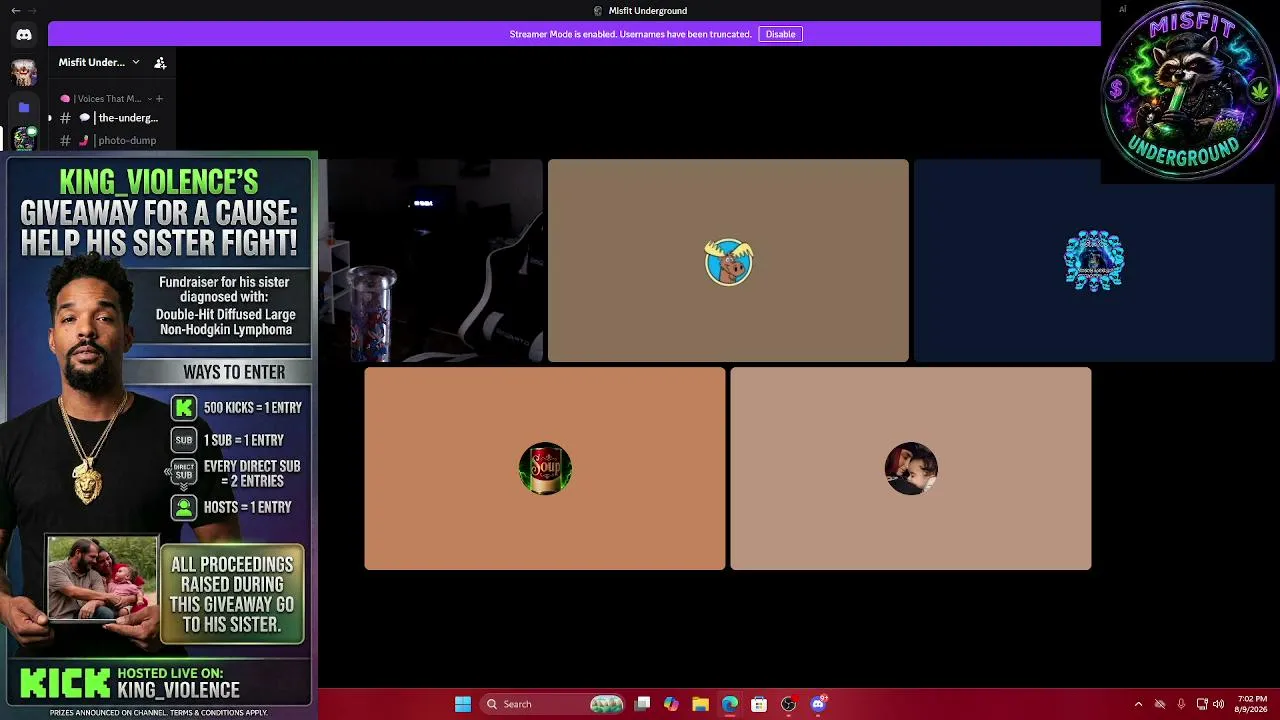Open the network status tray icon
Screen dimensions: 1280x720
pyautogui.click(x=1160, y=704)
